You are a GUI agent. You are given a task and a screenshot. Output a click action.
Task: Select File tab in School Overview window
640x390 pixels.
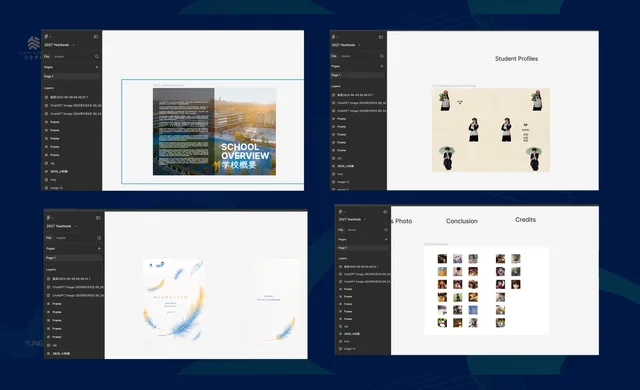[47, 57]
